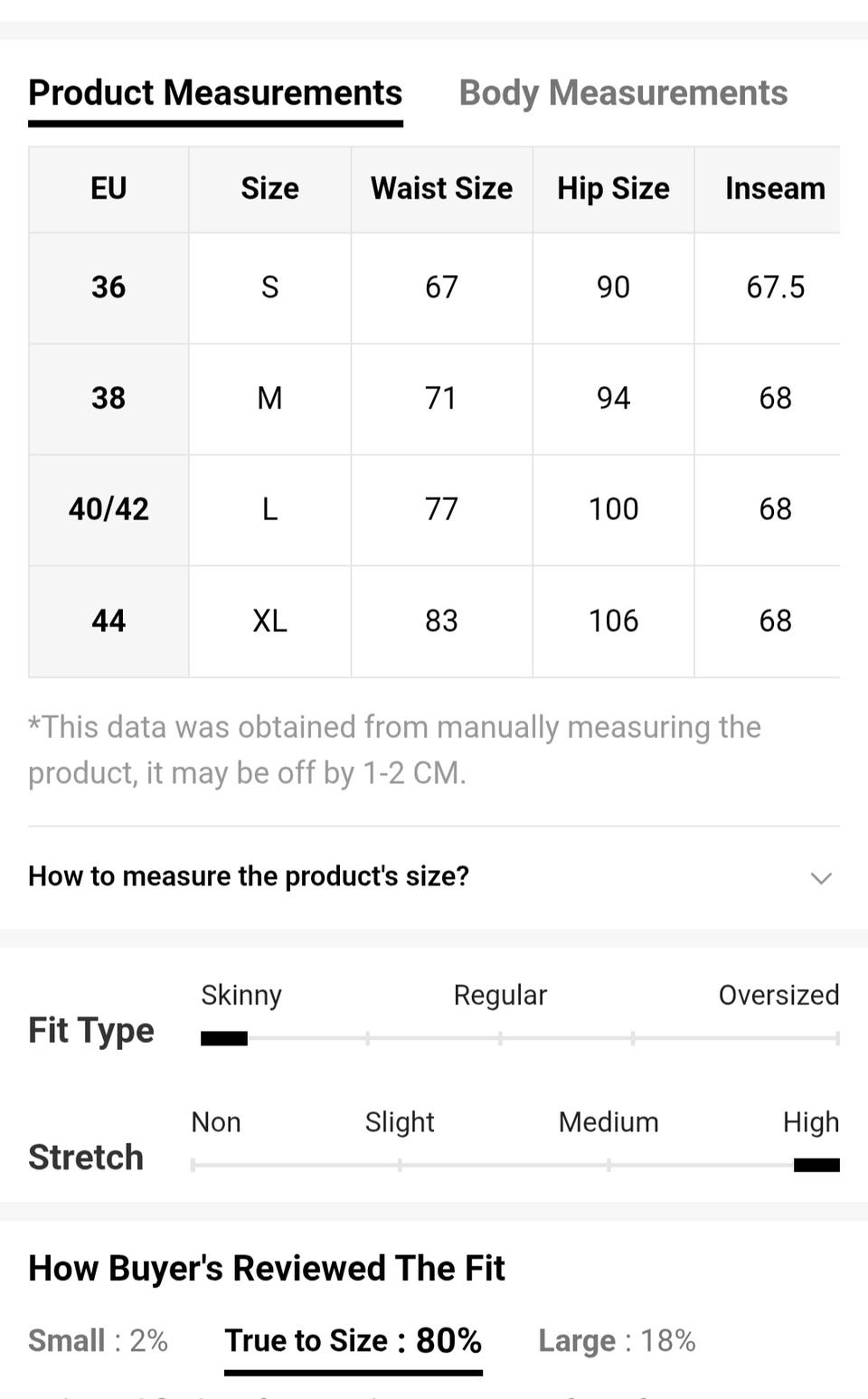The width and height of the screenshot is (868, 1399).
Task: Switch to the Body Measurements tab
Action: coord(623,92)
